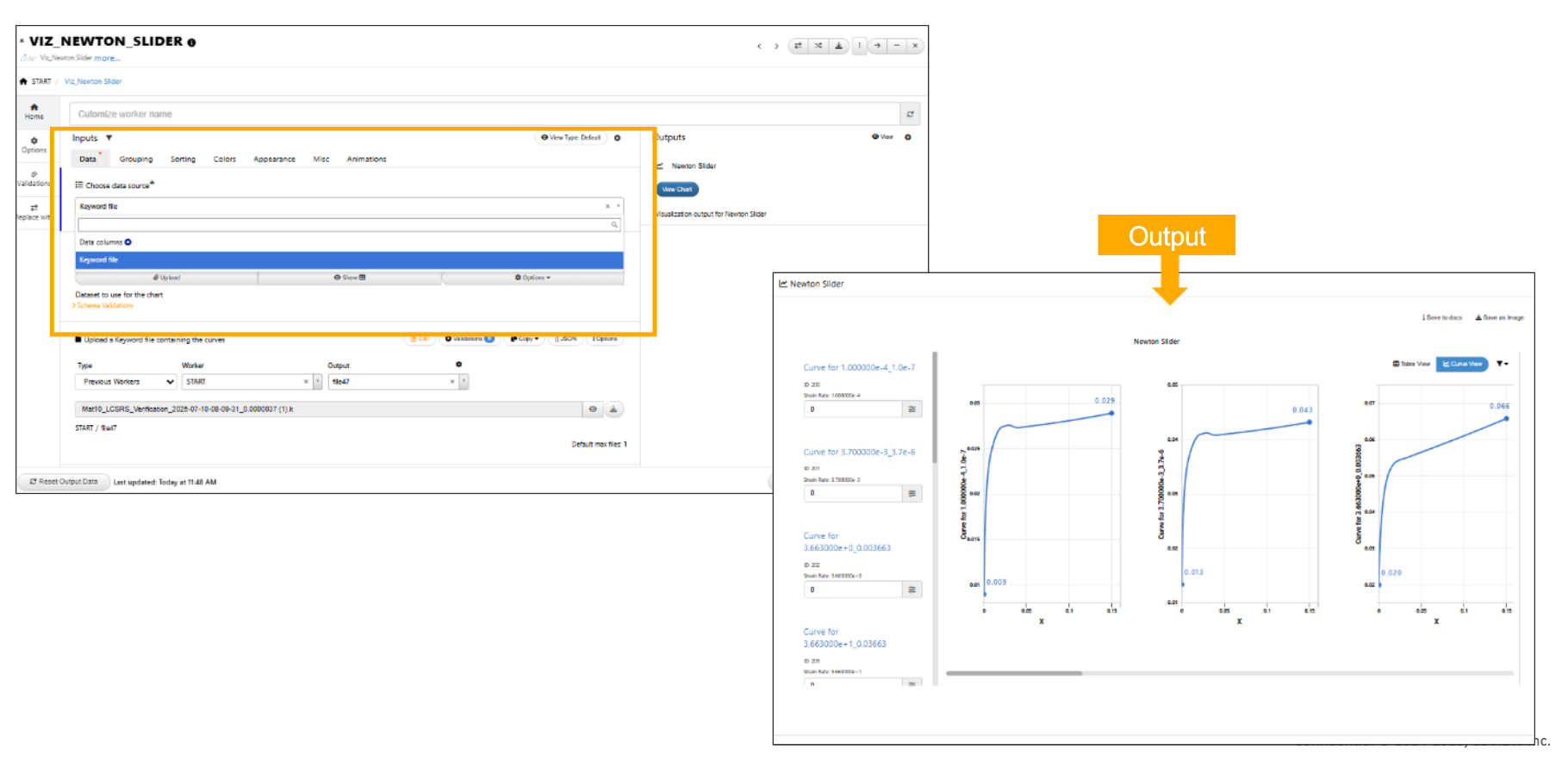Screen dimensions: 1568x762
Task: Open the Replace with sidebar item
Action: (34, 212)
